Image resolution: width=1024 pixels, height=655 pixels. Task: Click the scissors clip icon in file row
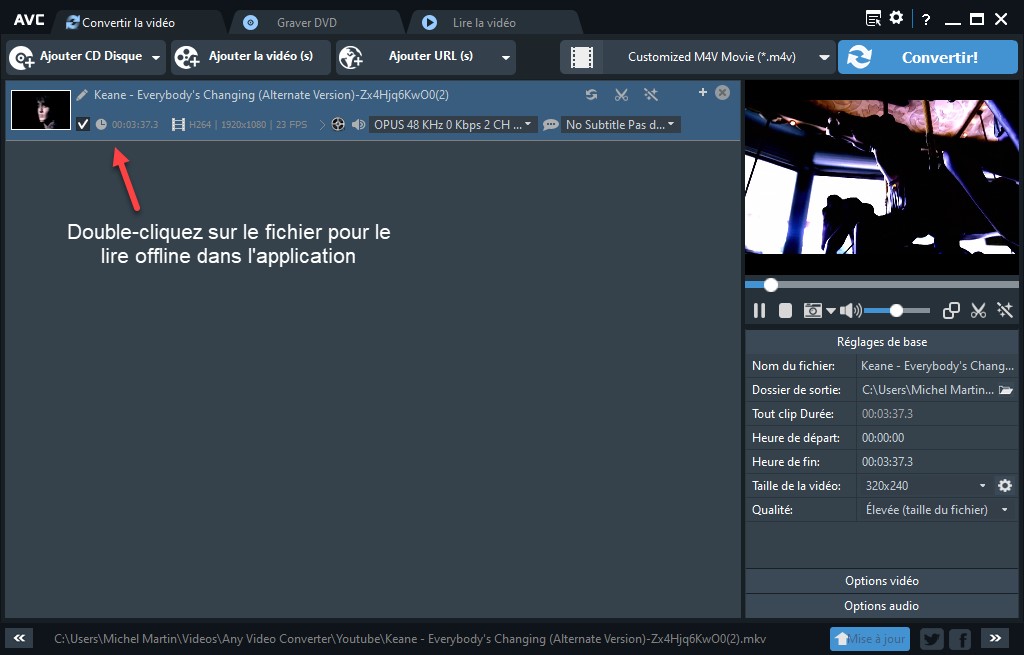click(621, 95)
